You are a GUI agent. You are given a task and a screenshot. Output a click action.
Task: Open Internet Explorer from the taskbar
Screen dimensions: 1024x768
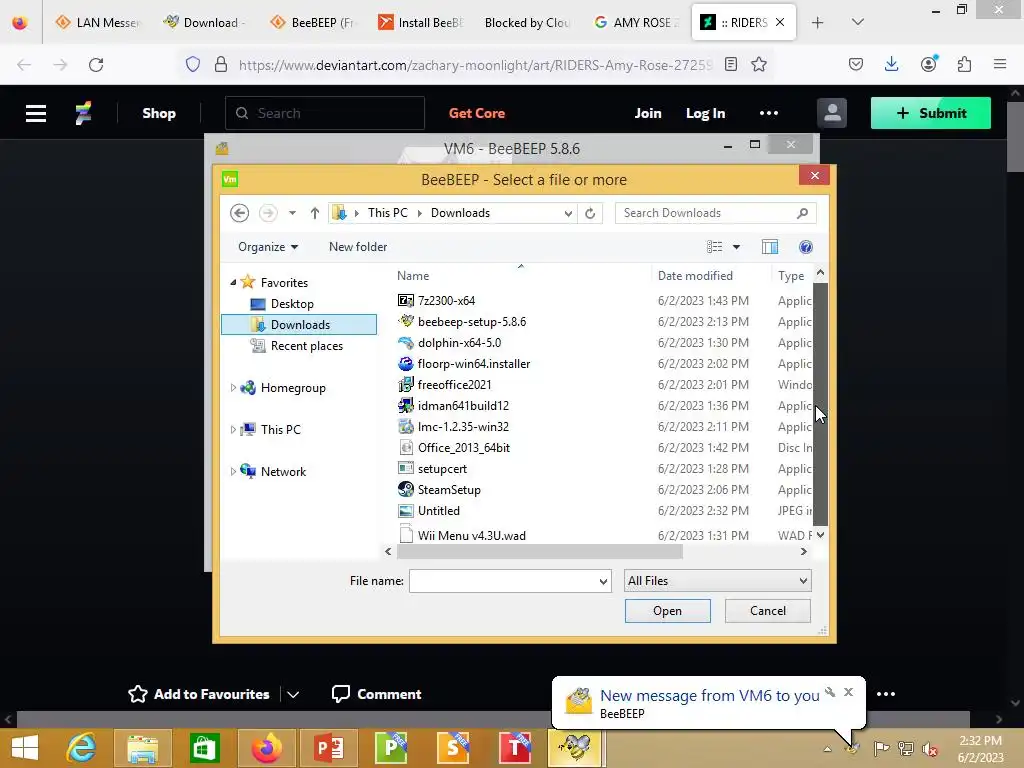(x=81, y=748)
